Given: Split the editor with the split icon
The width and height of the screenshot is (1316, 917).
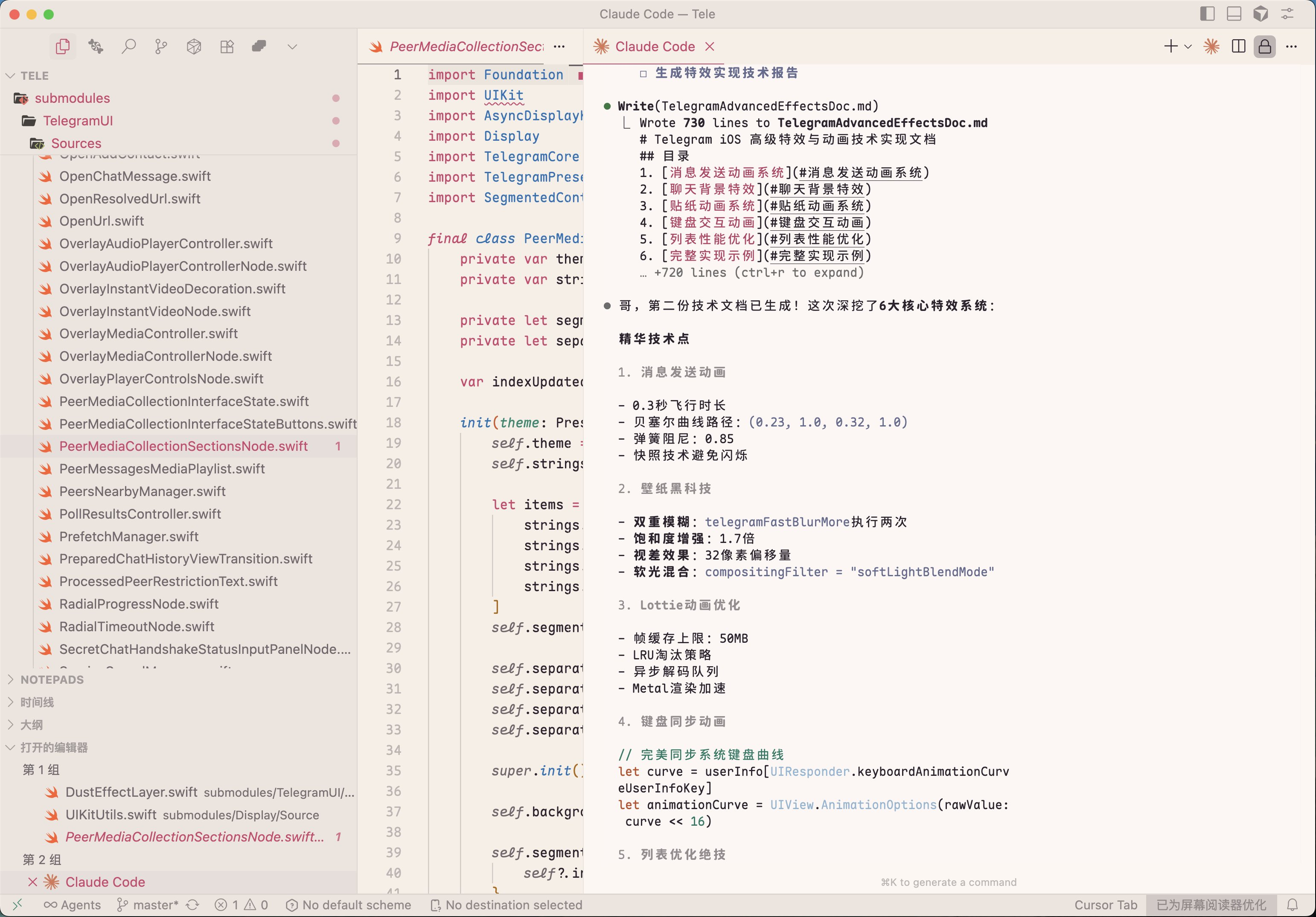Looking at the screenshot, I should pos(1238,46).
